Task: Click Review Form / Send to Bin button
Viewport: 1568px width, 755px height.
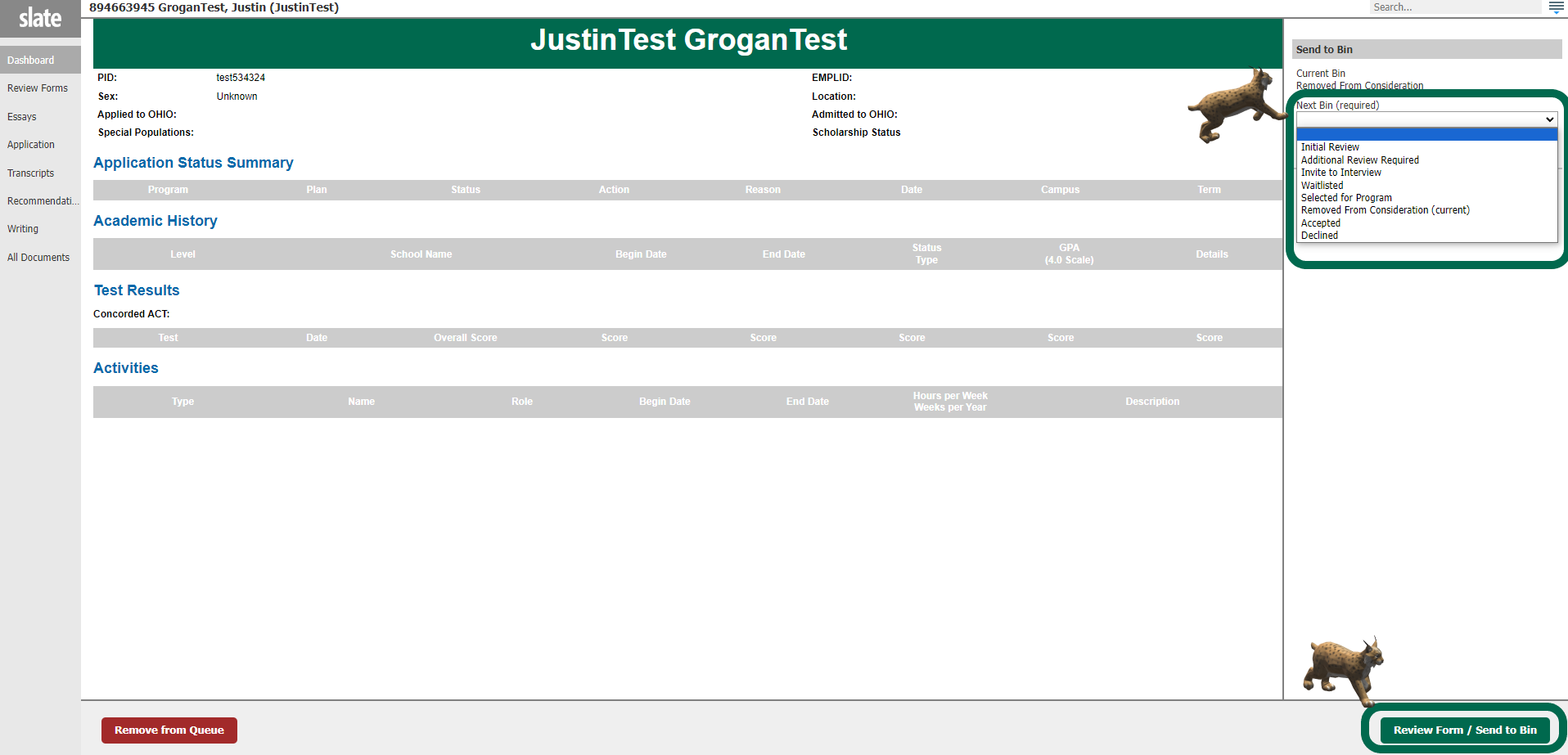Action: tap(1465, 730)
